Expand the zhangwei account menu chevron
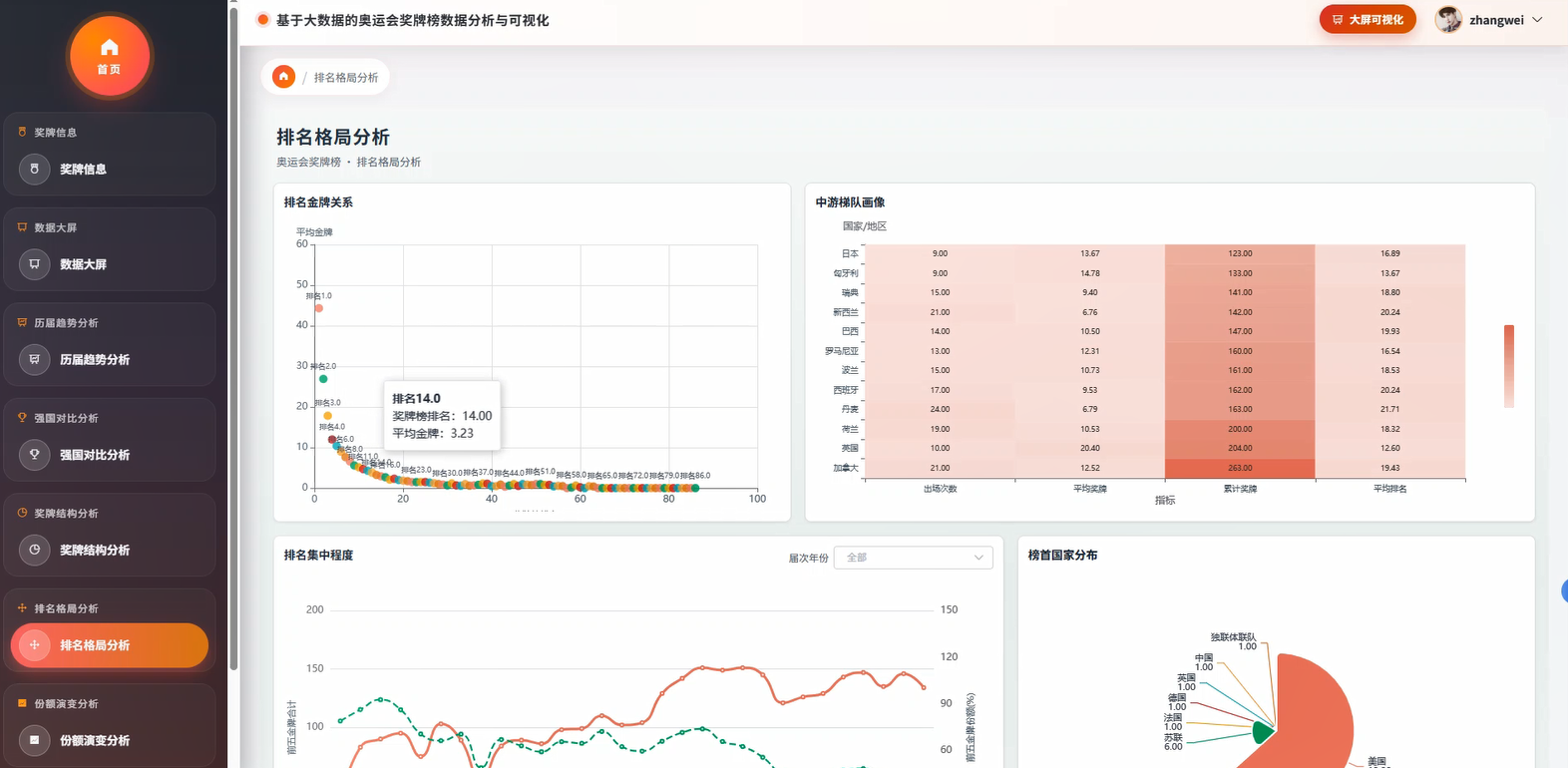The width and height of the screenshot is (1568, 768). click(x=1537, y=20)
